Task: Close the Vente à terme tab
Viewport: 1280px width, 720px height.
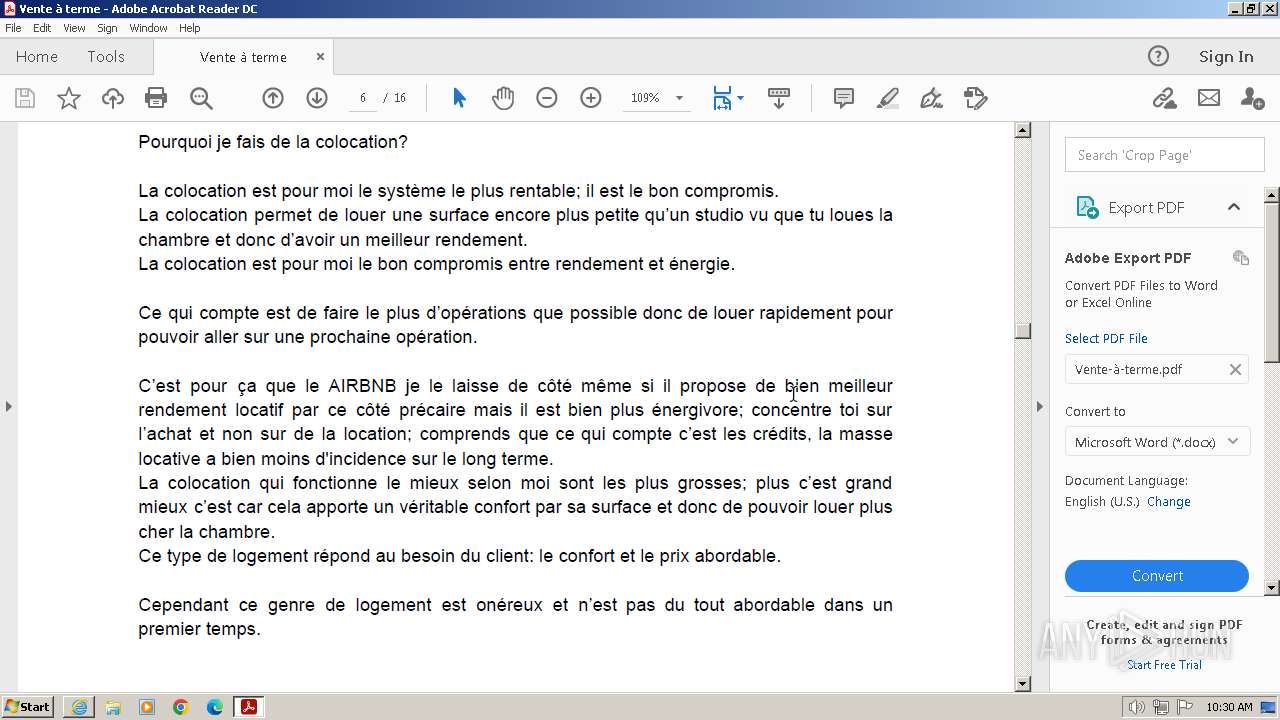Action: click(320, 57)
